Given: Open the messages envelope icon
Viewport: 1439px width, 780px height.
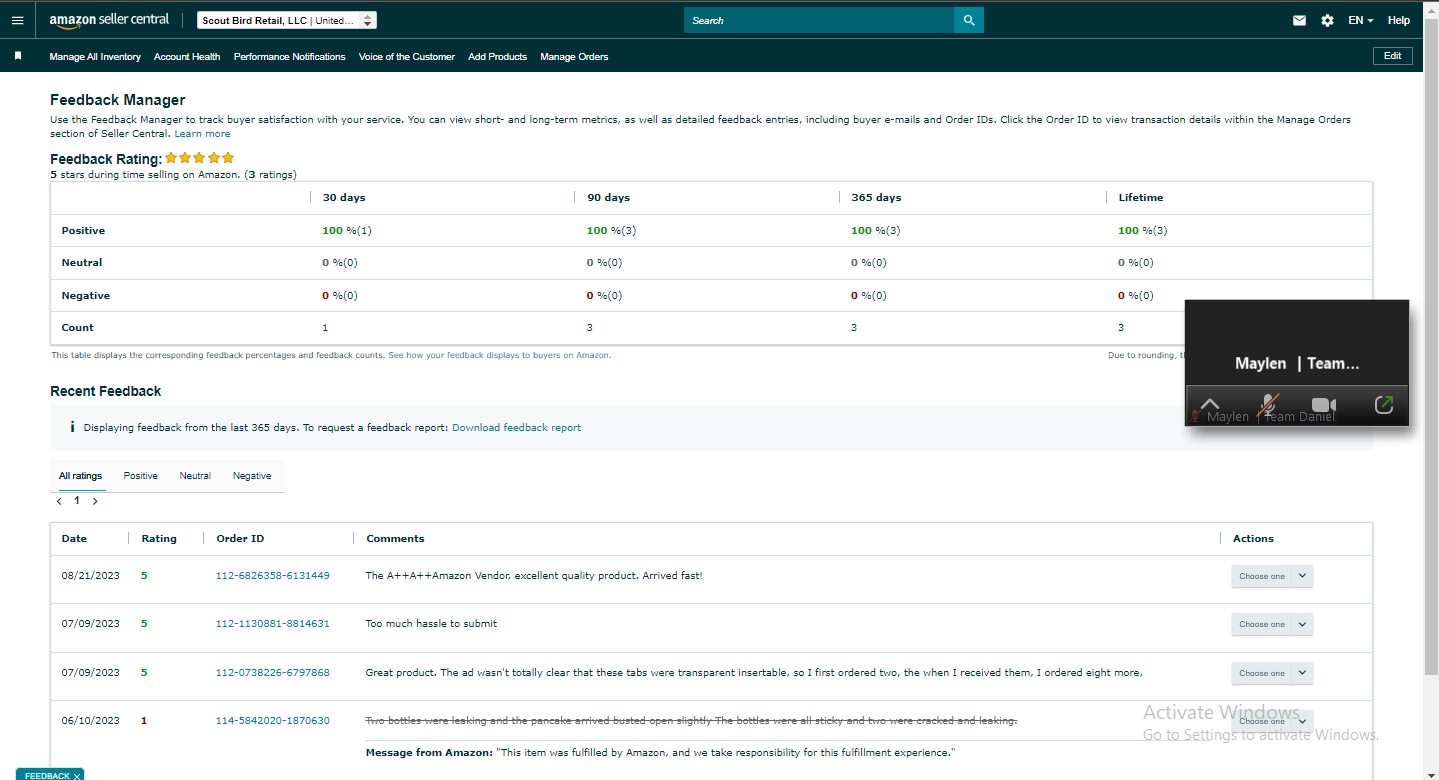Looking at the screenshot, I should pos(1299,20).
